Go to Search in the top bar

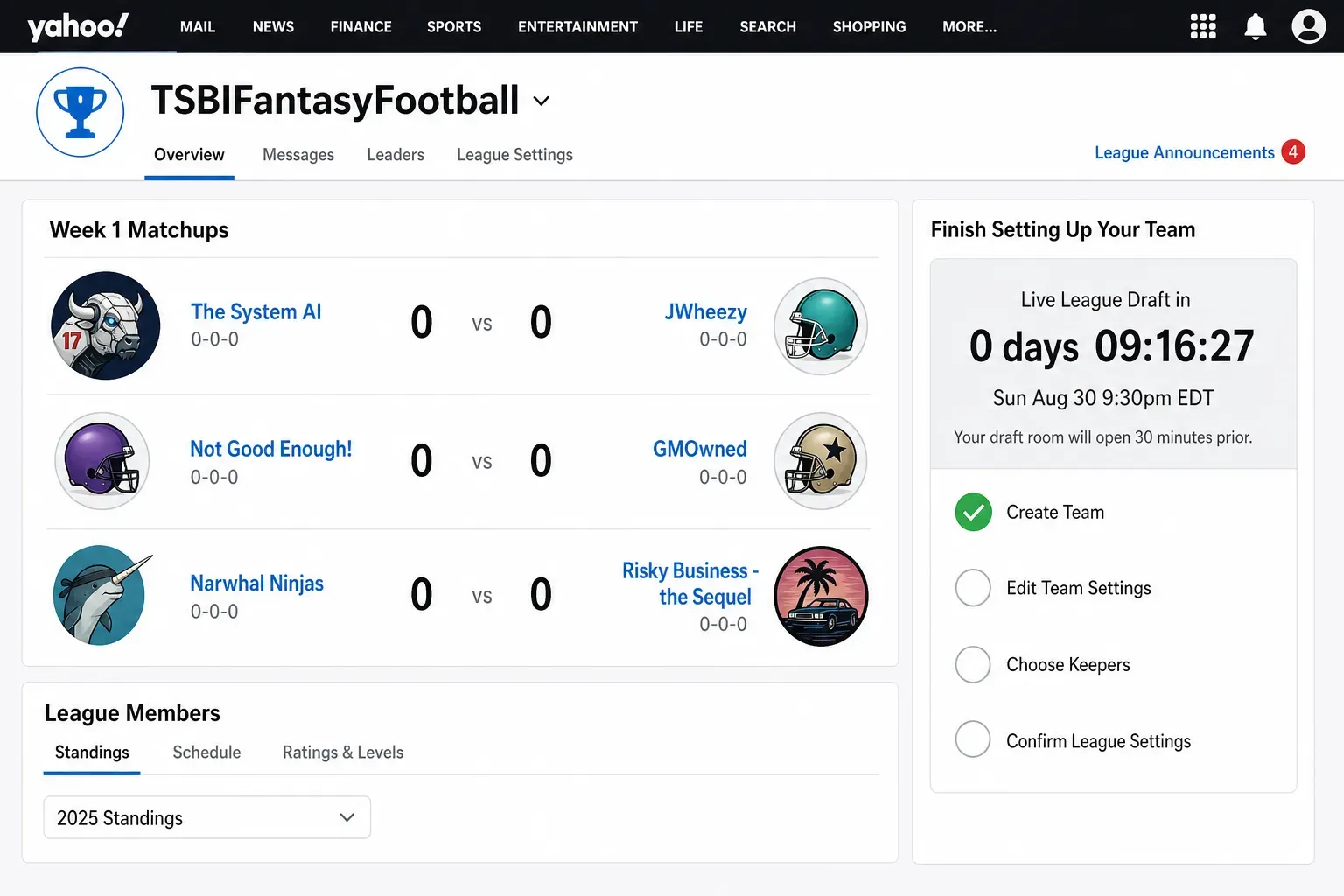(x=767, y=26)
